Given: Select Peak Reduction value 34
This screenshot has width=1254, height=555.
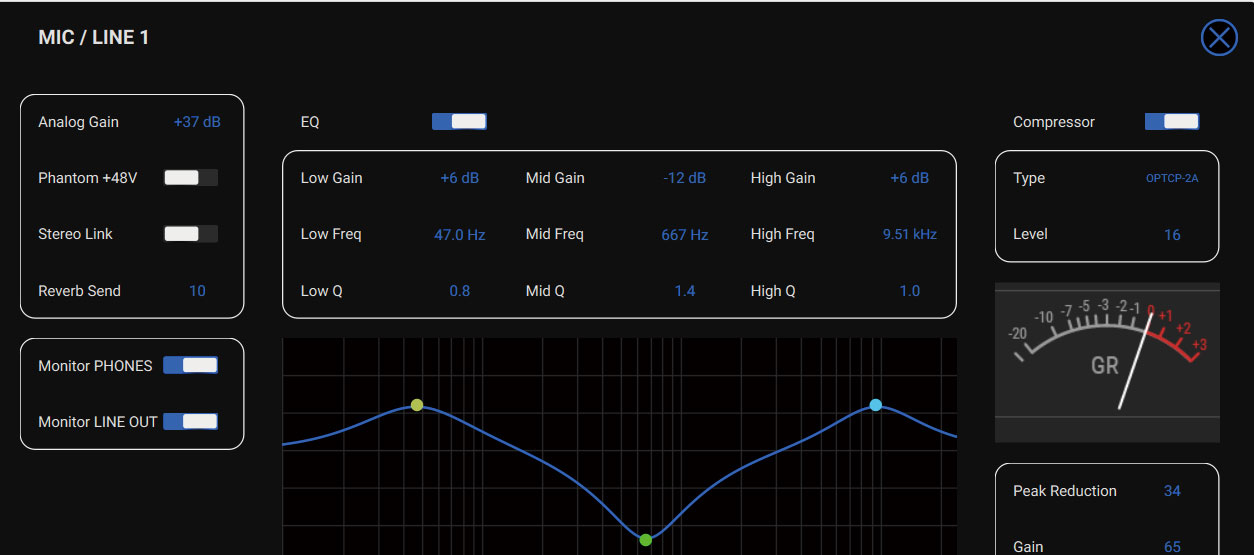Looking at the screenshot, I should [1172, 491].
